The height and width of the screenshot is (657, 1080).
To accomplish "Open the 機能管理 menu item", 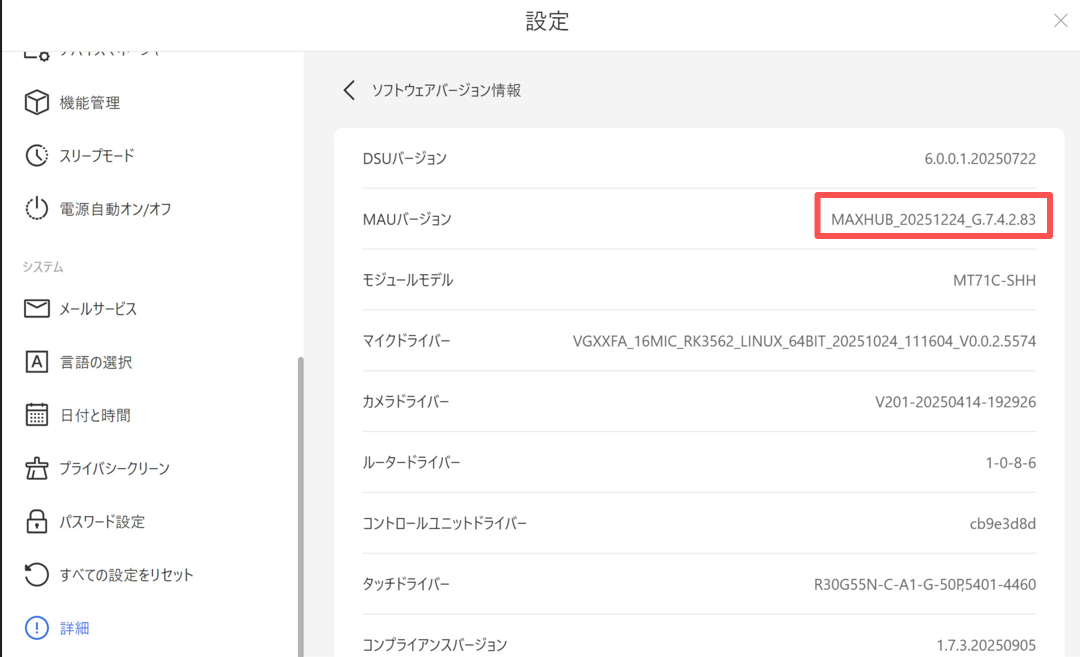I will (x=90, y=103).
